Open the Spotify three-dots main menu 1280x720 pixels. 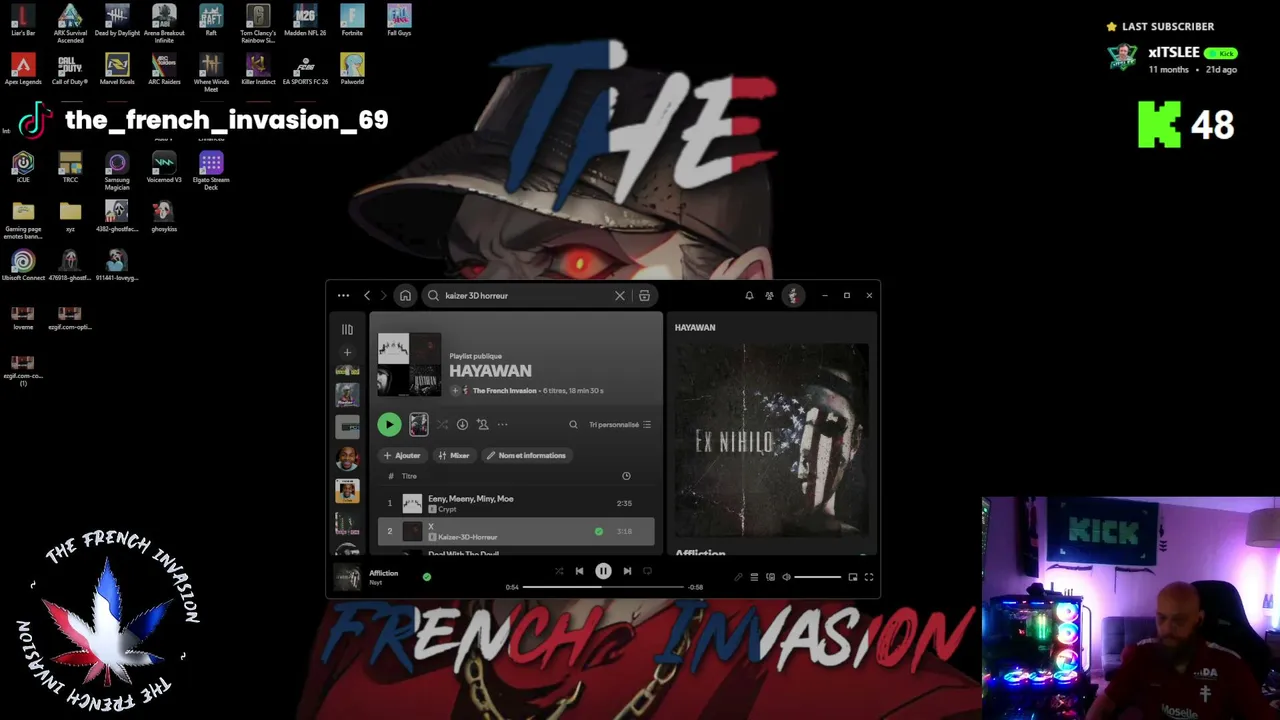pyautogui.click(x=343, y=296)
